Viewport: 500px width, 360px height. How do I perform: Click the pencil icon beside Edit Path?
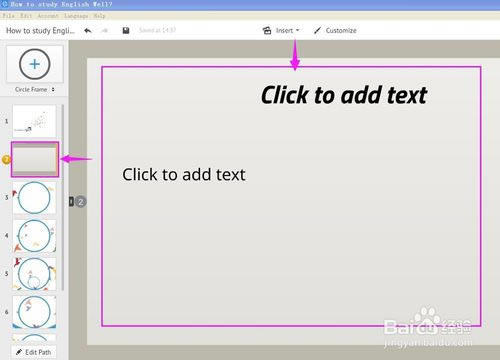pyautogui.click(x=19, y=352)
